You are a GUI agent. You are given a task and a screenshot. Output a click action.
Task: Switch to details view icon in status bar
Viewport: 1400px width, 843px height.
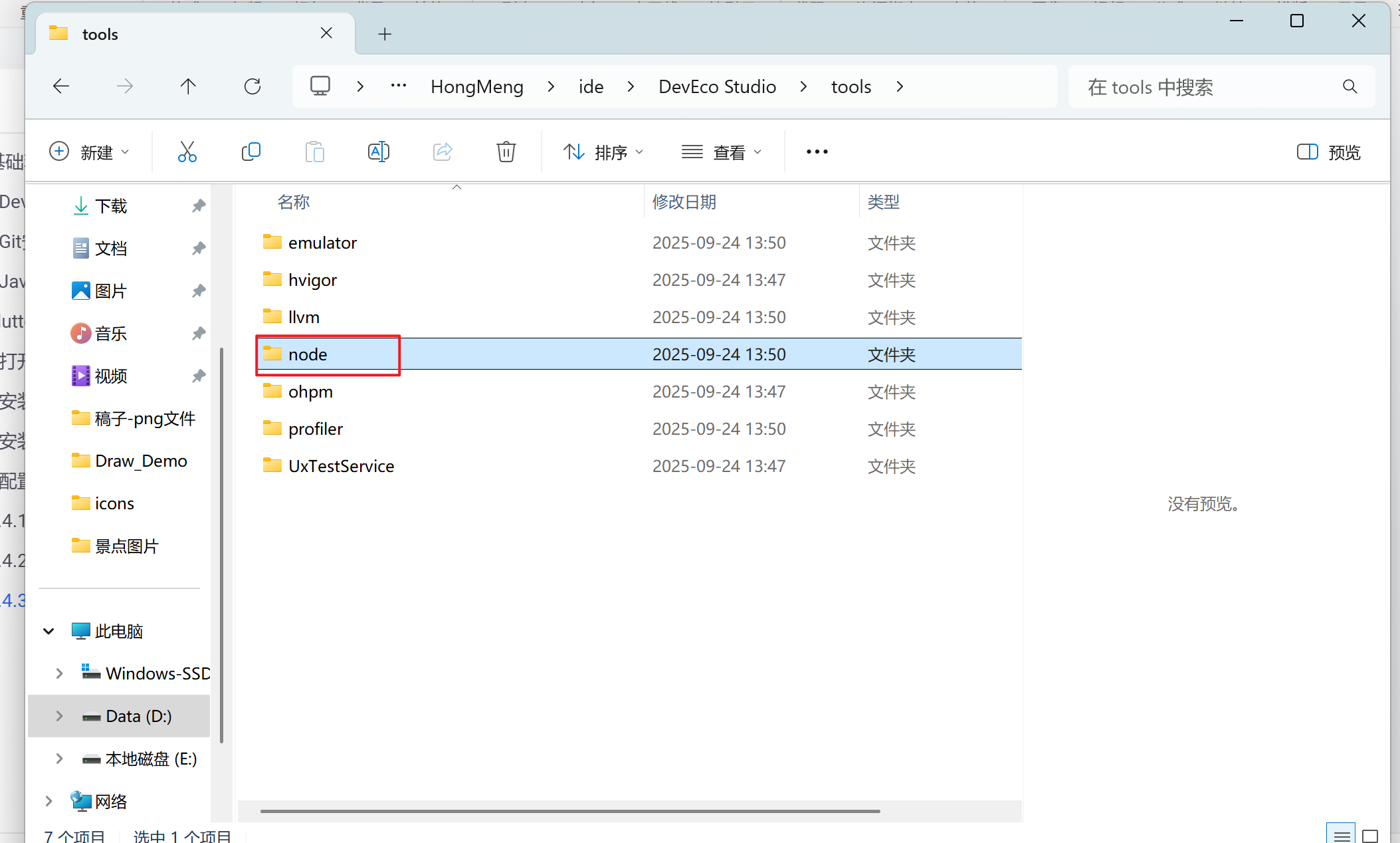point(1342,835)
